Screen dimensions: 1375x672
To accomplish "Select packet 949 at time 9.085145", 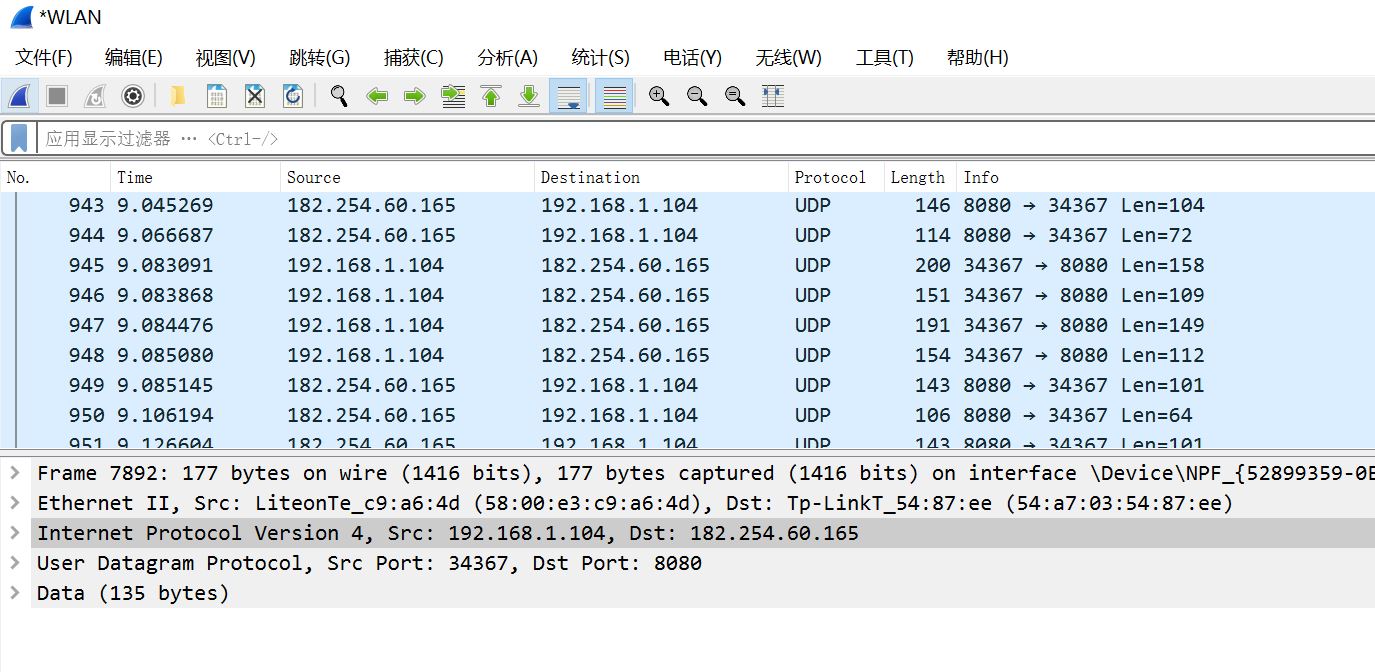I will click(687, 385).
